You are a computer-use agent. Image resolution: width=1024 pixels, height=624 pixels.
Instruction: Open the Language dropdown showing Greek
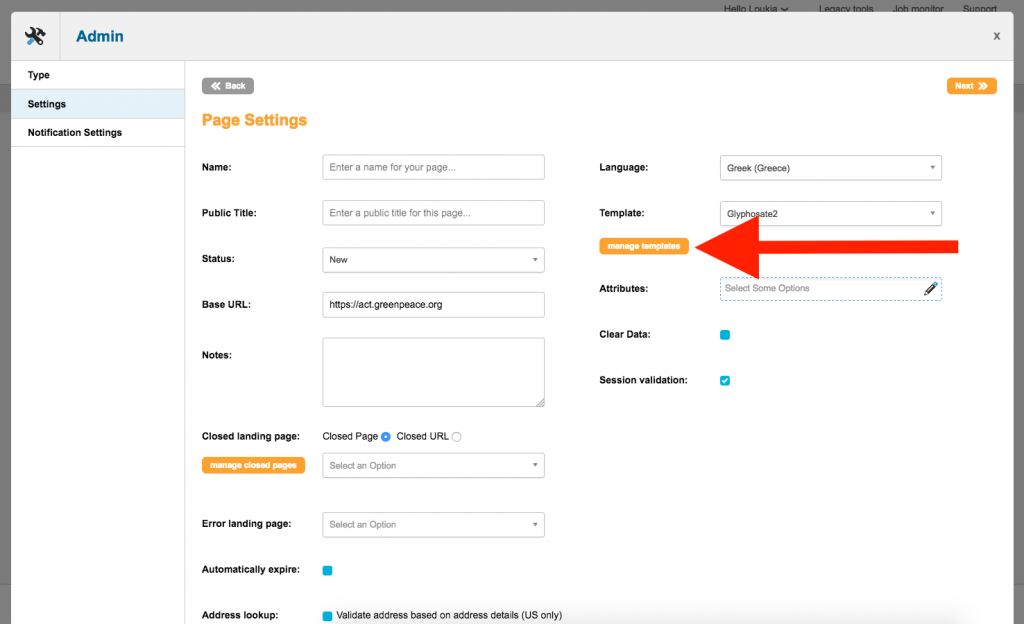(830, 168)
